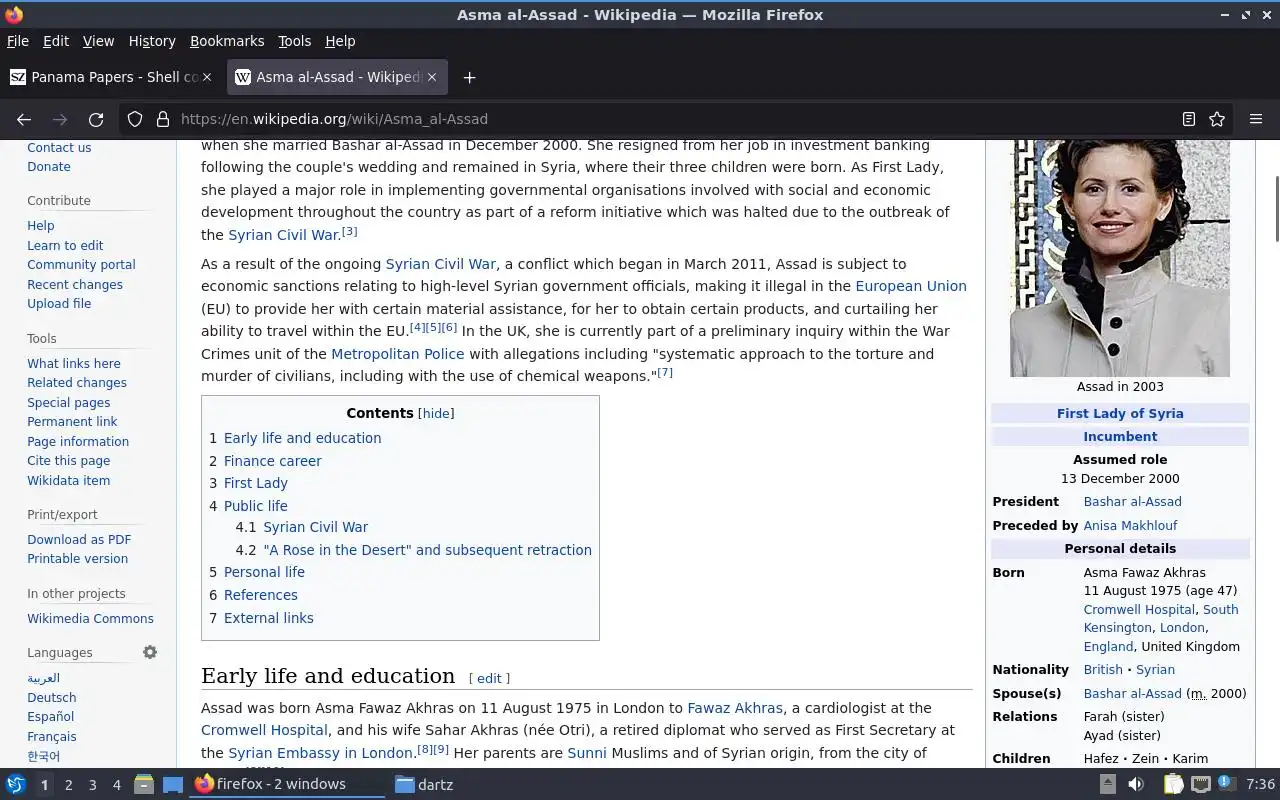The width and height of the screenshot is (1280, 800).
Task: Open volume control in system tray
Action: coord(1136,785)
